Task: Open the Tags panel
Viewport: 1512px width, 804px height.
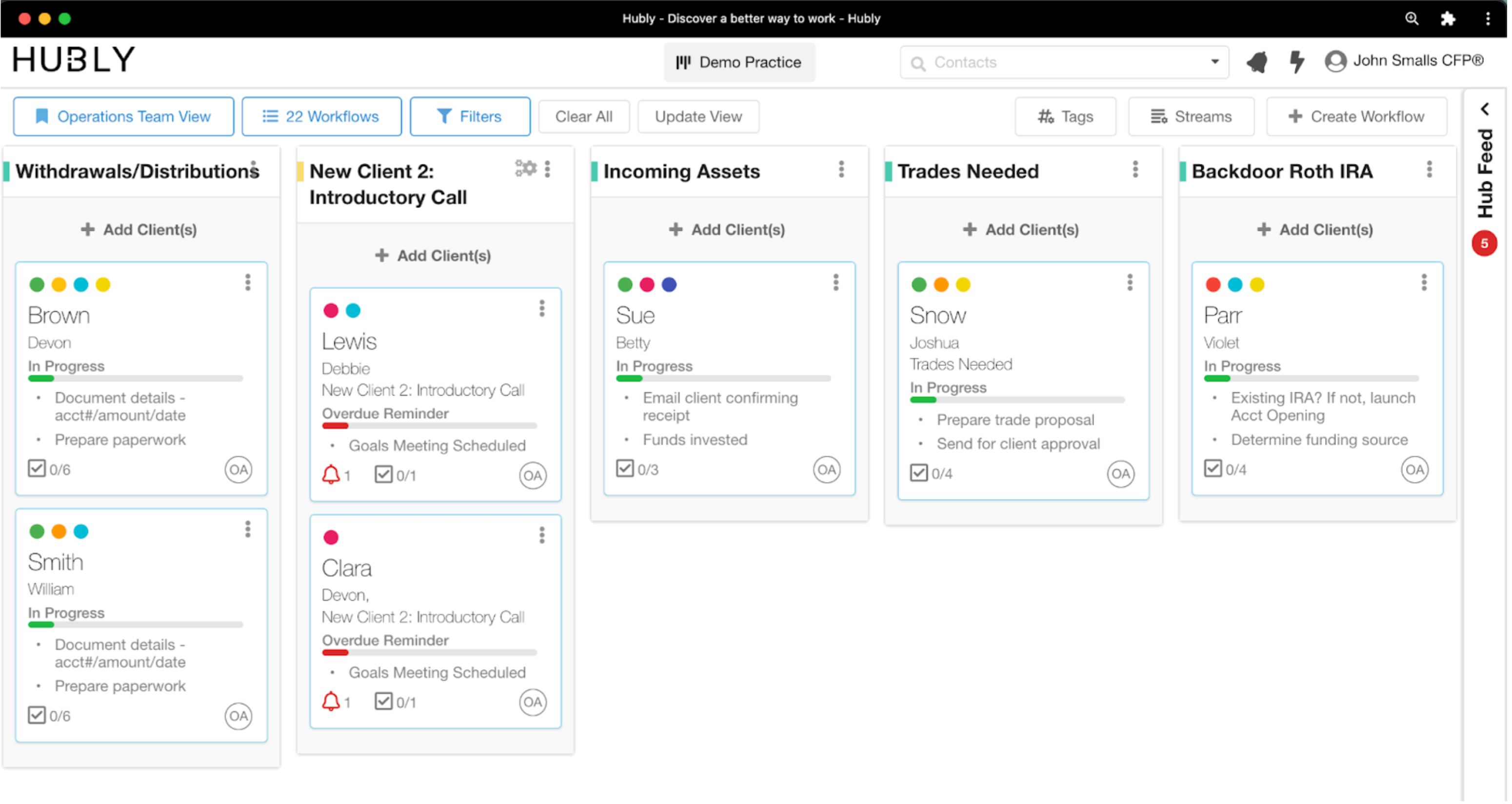Action: click(1065, 116)
